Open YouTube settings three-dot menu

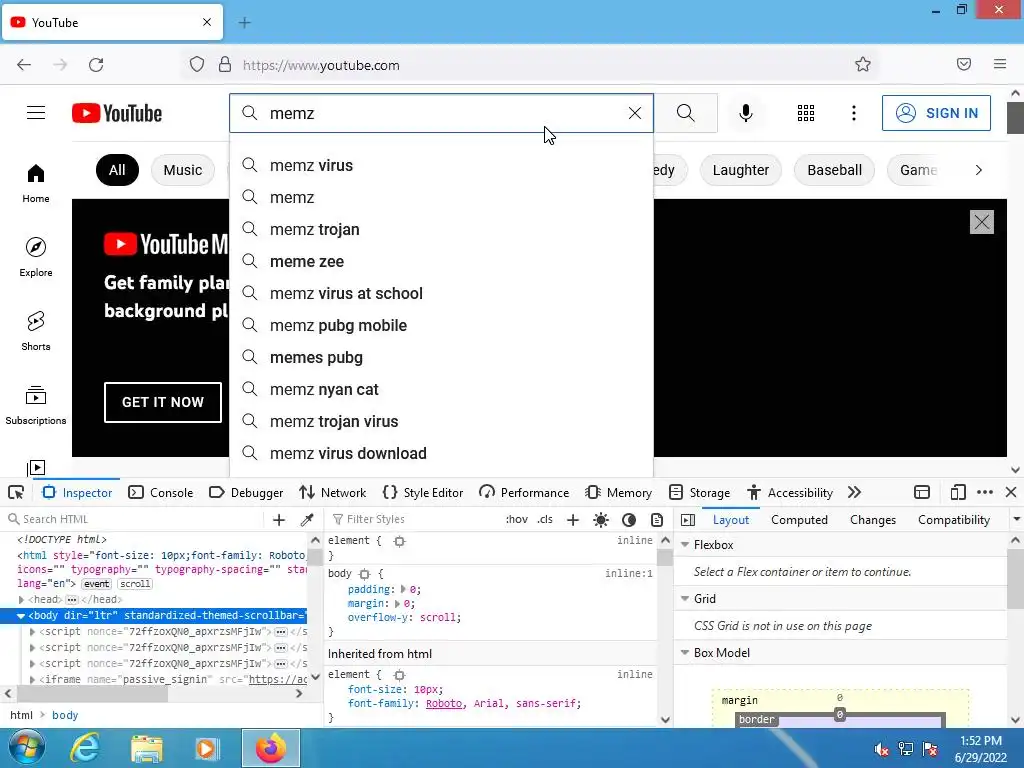tap(854, 113)
